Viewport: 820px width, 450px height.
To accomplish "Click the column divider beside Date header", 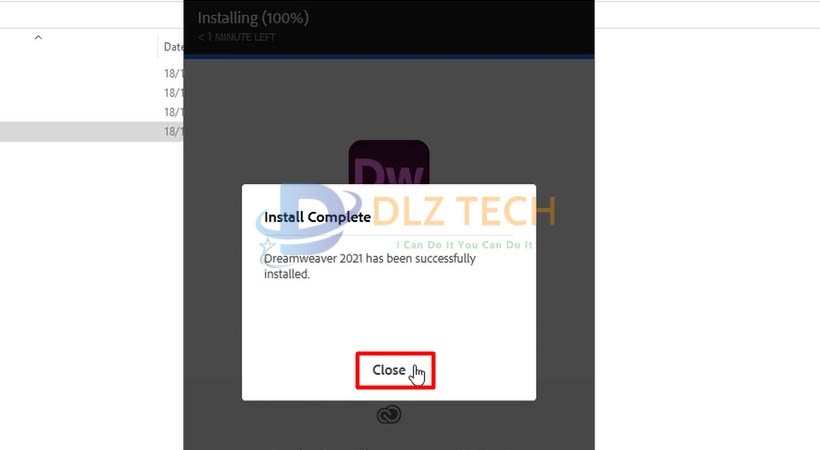I will click(x=157, y=46).
